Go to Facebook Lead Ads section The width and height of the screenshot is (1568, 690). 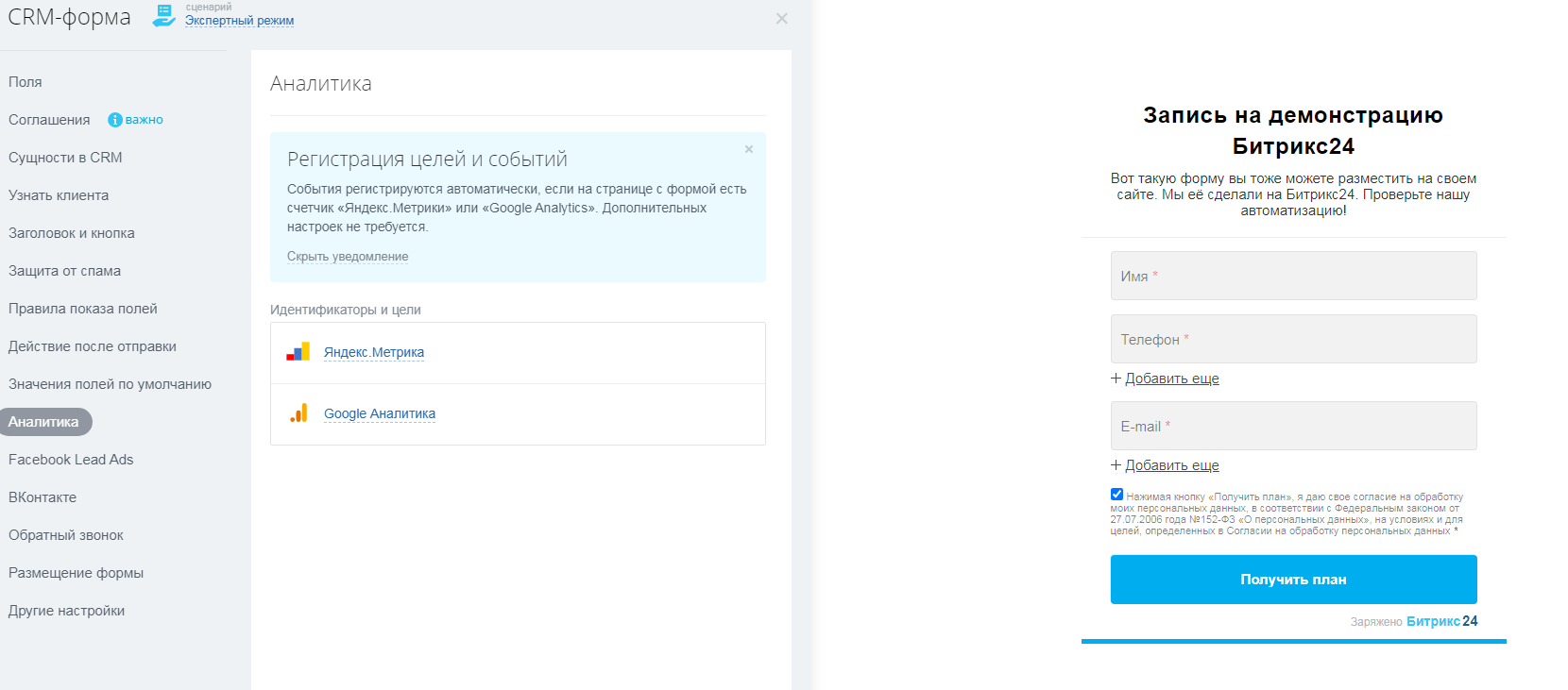[71, 460]
